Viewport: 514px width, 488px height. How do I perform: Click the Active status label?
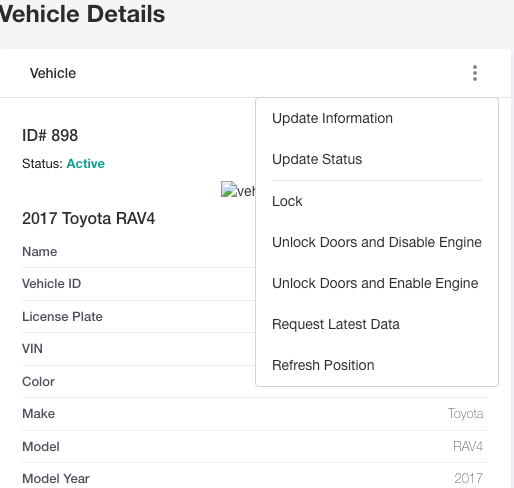coord(86,164)
